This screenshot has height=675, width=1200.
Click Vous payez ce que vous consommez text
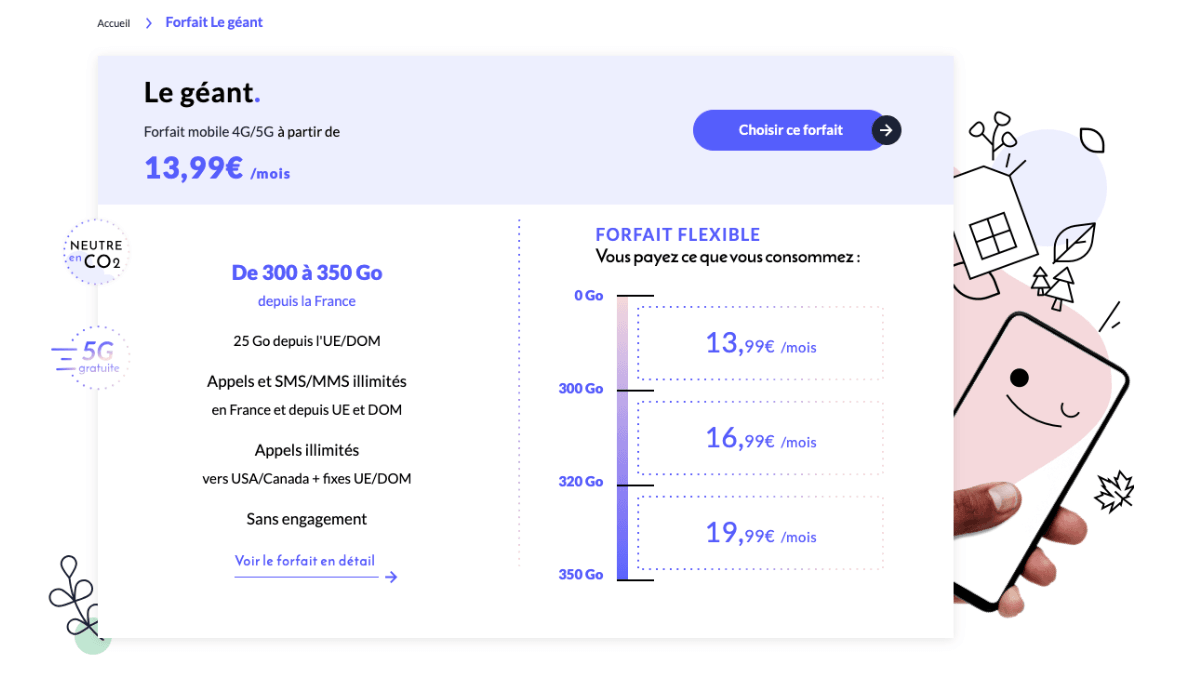point(728,257)
